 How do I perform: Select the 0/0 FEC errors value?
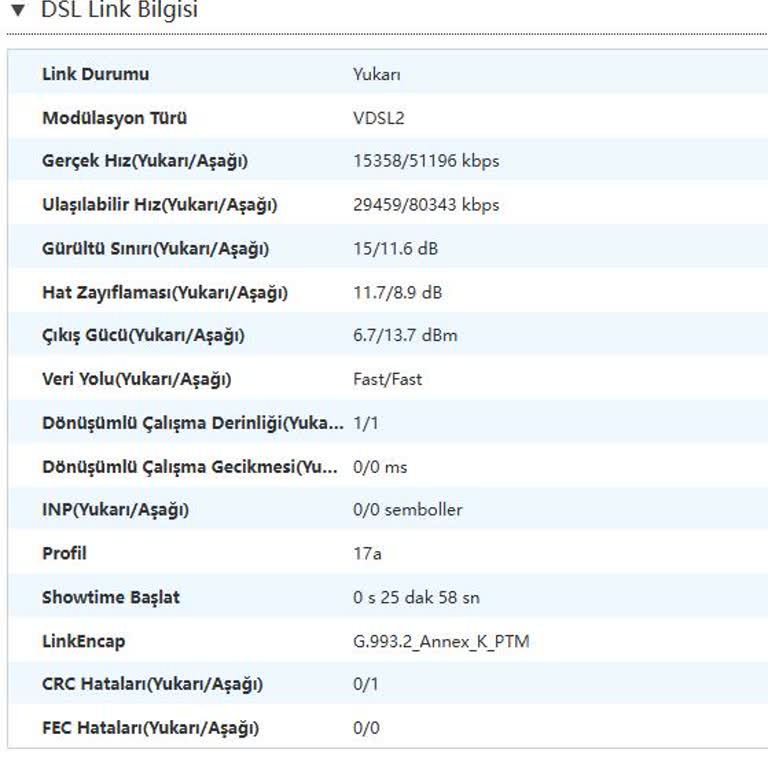coord(366,728)
